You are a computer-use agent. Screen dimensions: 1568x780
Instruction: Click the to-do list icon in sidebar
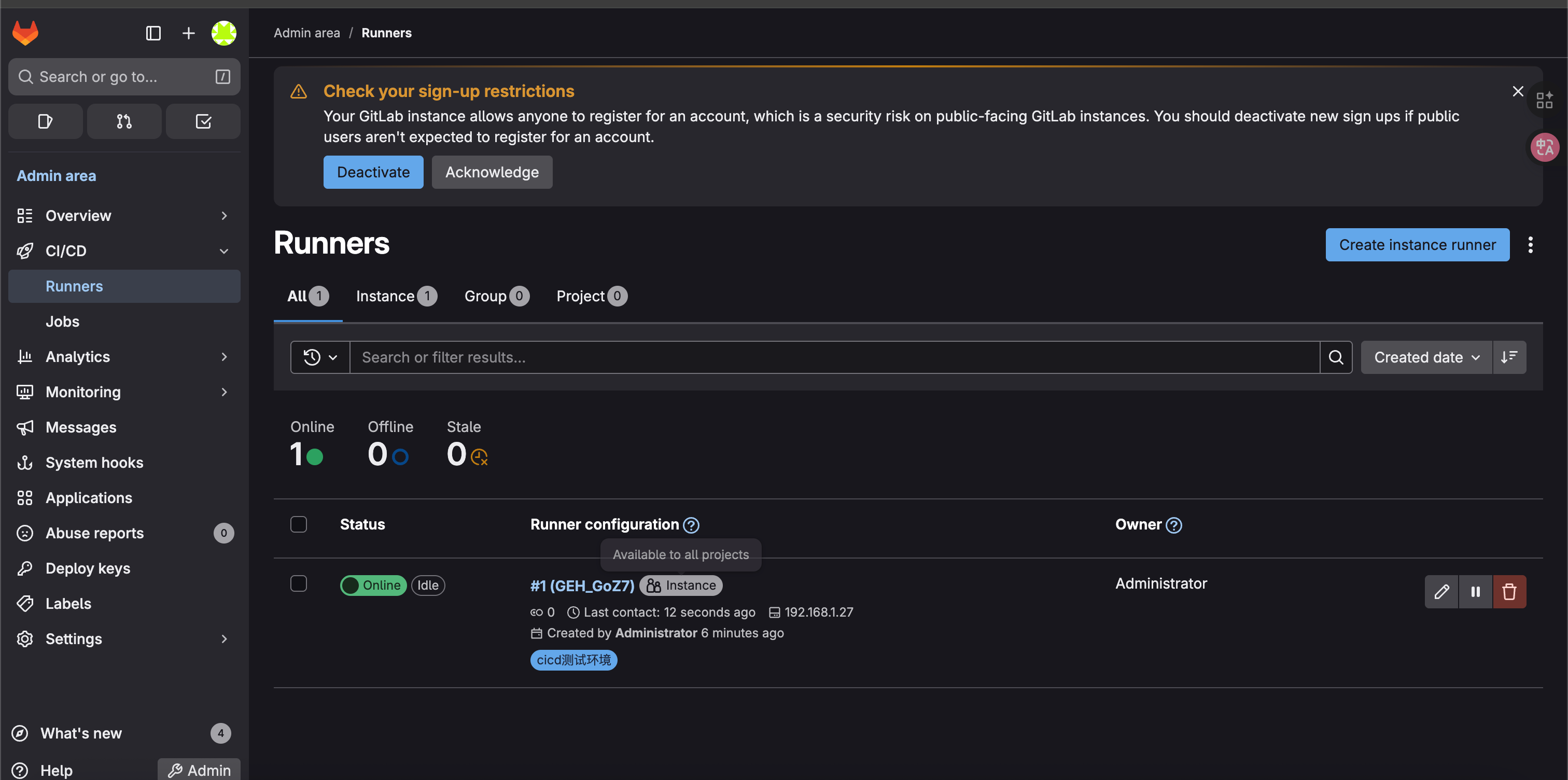tap(203, 121)
